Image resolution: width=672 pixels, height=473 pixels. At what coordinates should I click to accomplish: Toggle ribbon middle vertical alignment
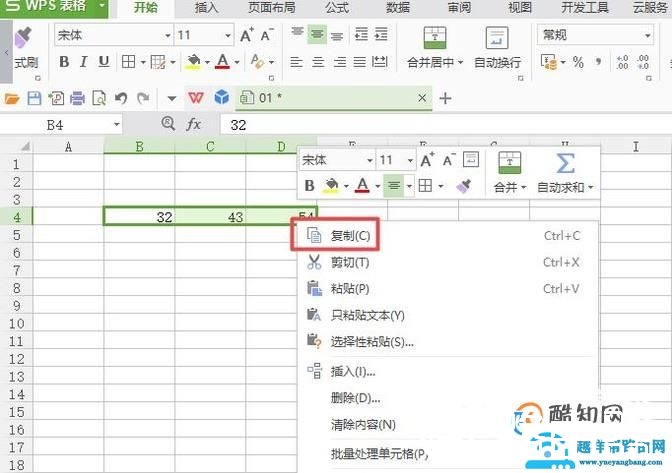click(x=317, y=34)
